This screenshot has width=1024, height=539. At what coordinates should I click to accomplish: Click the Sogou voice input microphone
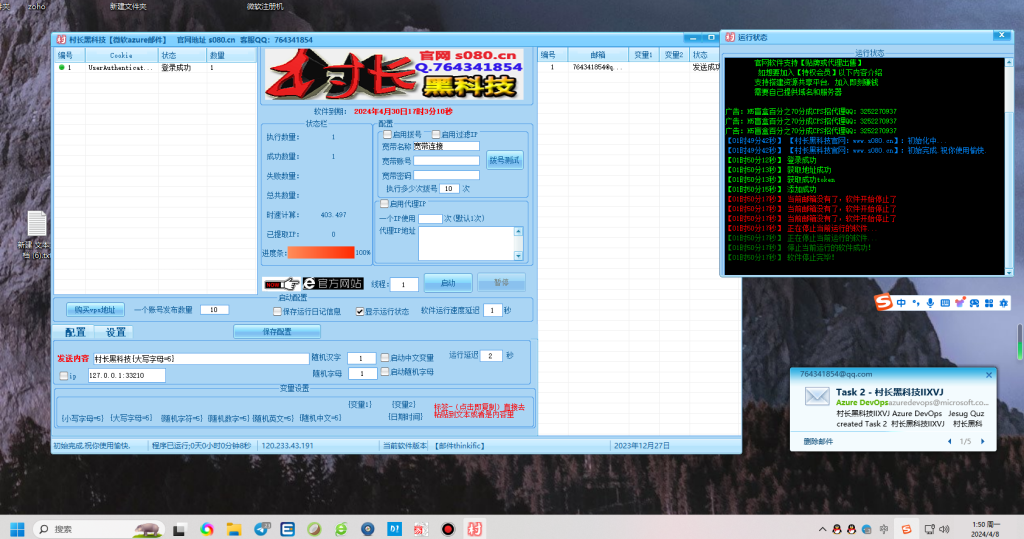(x=930, y=303)
